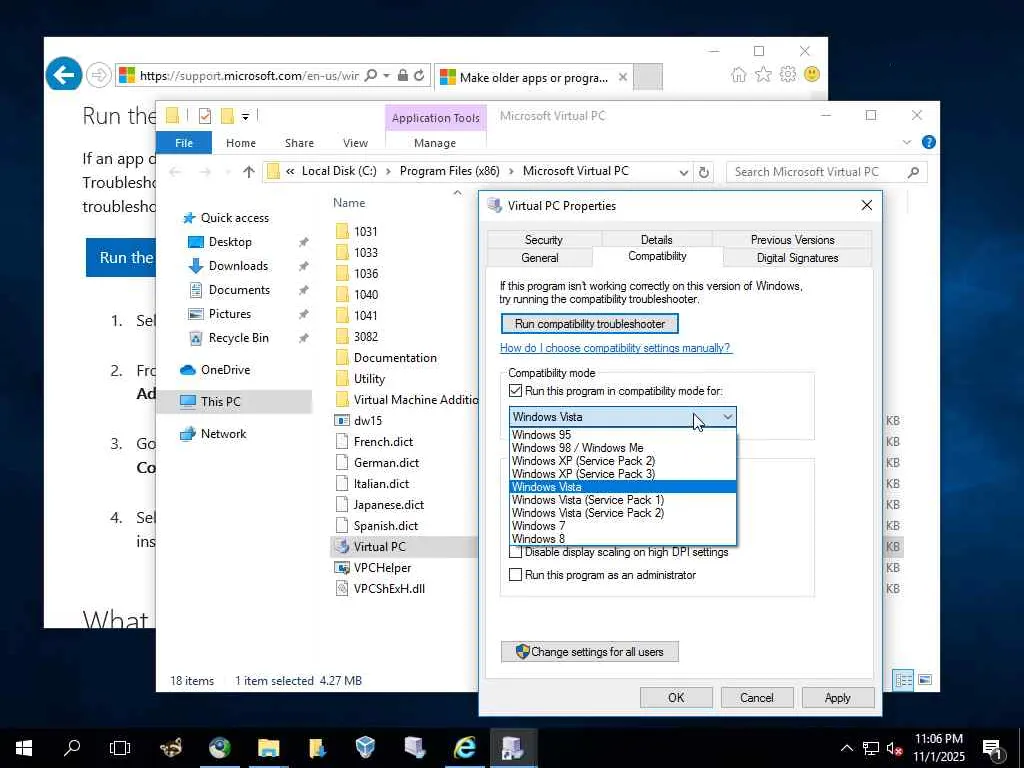Viewport: 1024px width, 768px height.
Task: Check 'Run this program as an administrator'
Action: pos(515,575)
